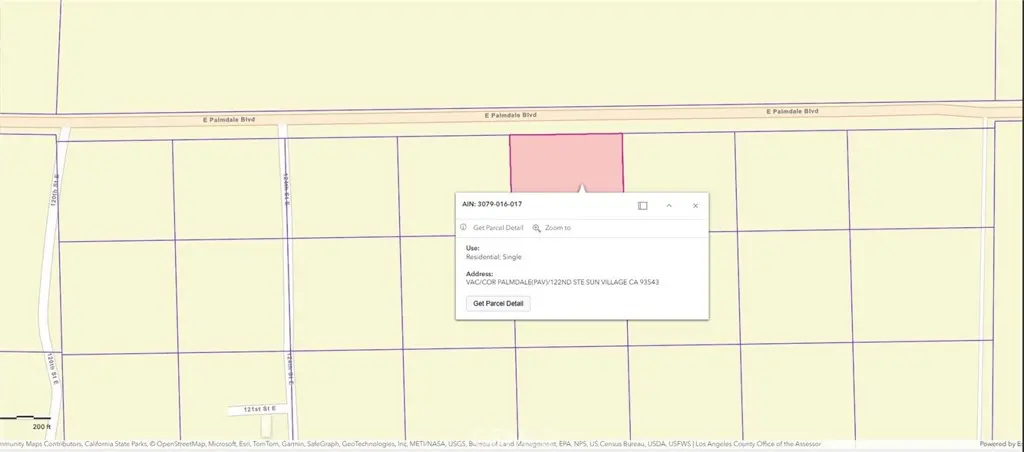Select the highlighted pink parcel
The image size is (1024, 452).
pos(566,162)
